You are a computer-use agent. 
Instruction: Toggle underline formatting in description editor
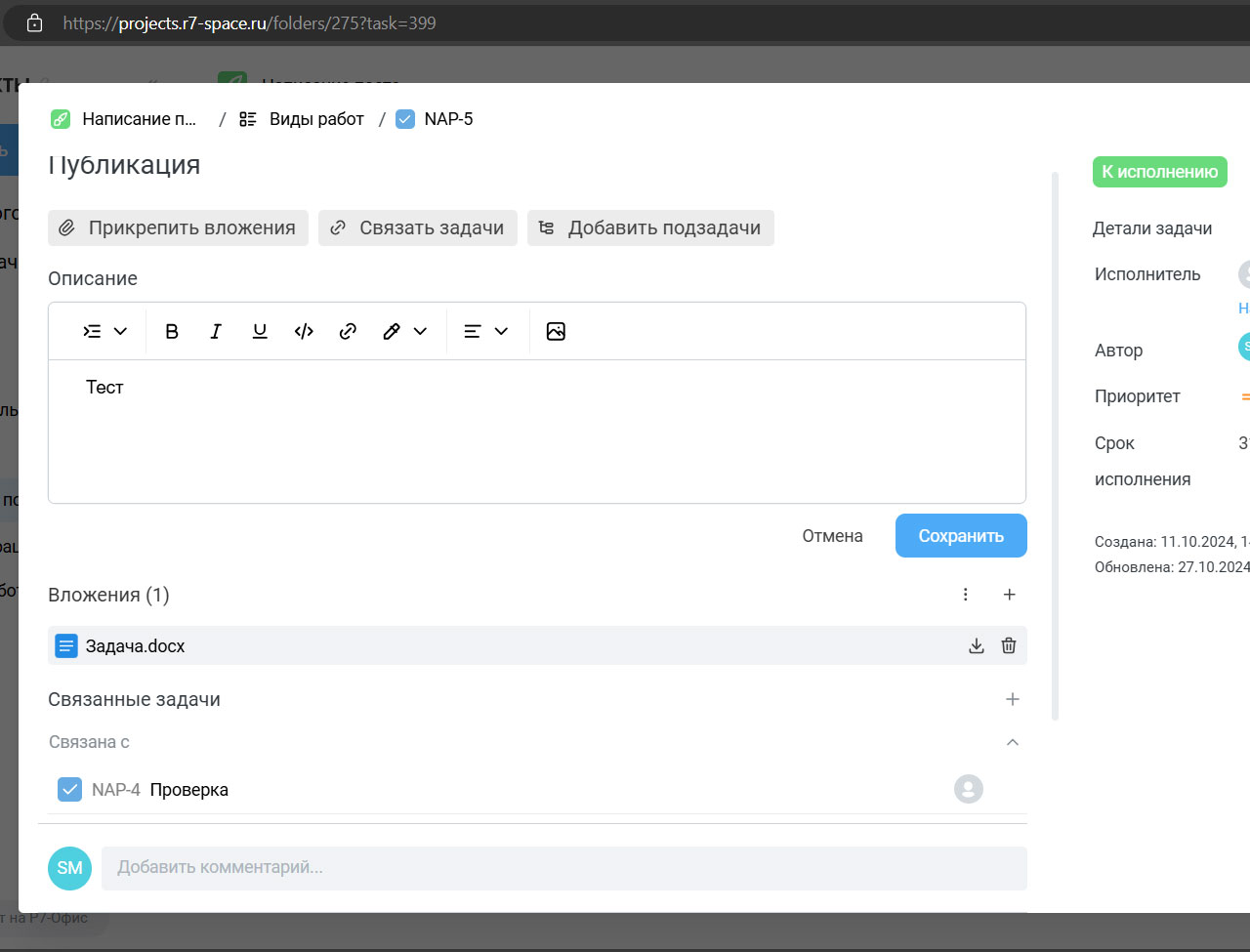point(260,331)
